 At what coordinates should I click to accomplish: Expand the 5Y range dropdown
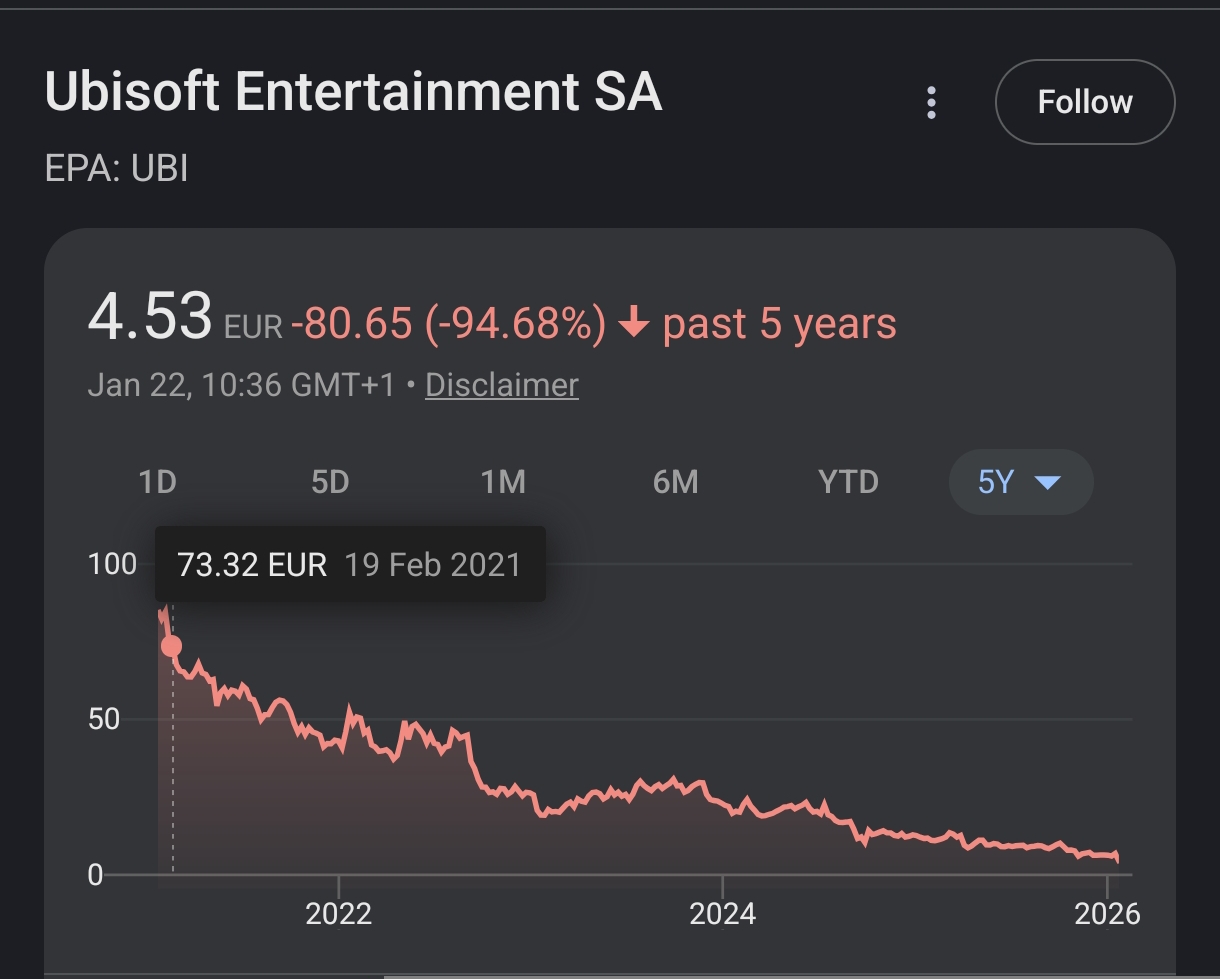click(1020, 482)
